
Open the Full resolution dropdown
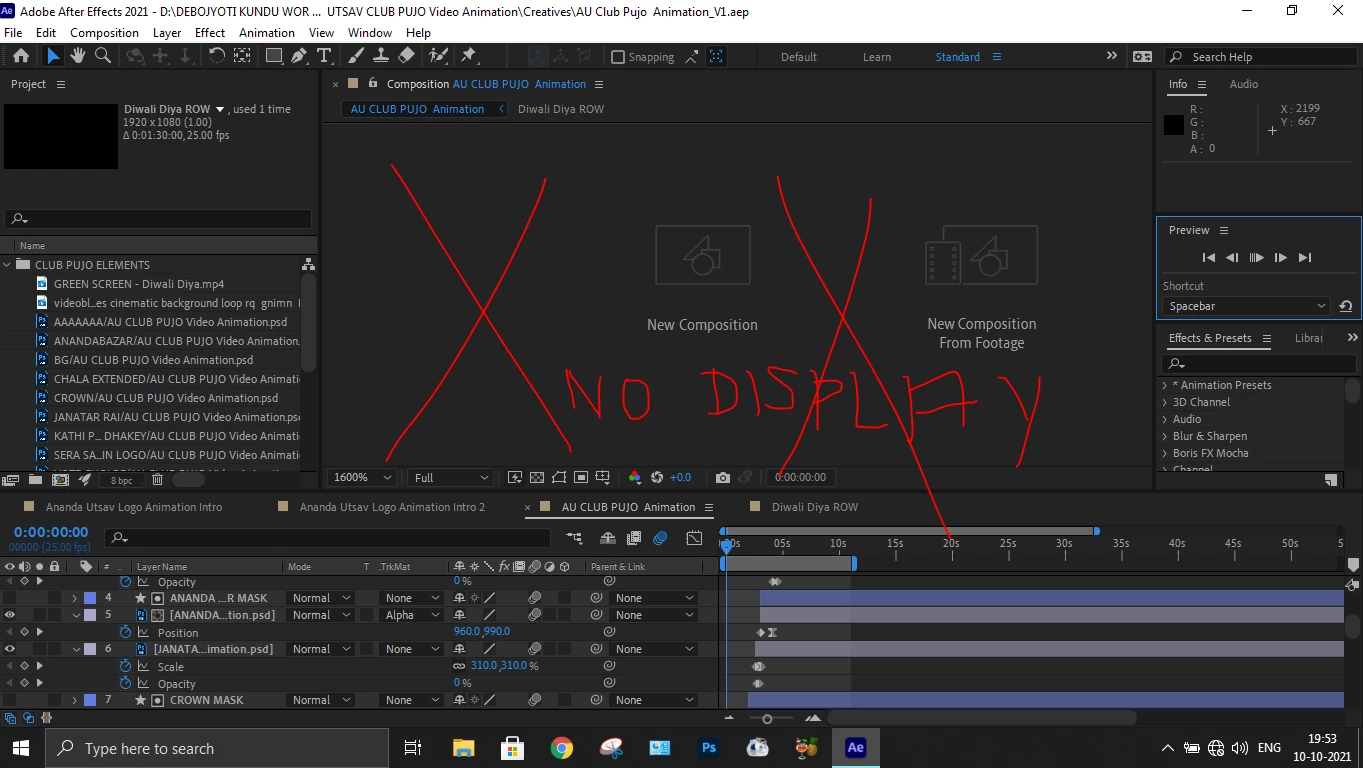pos(452,478)
